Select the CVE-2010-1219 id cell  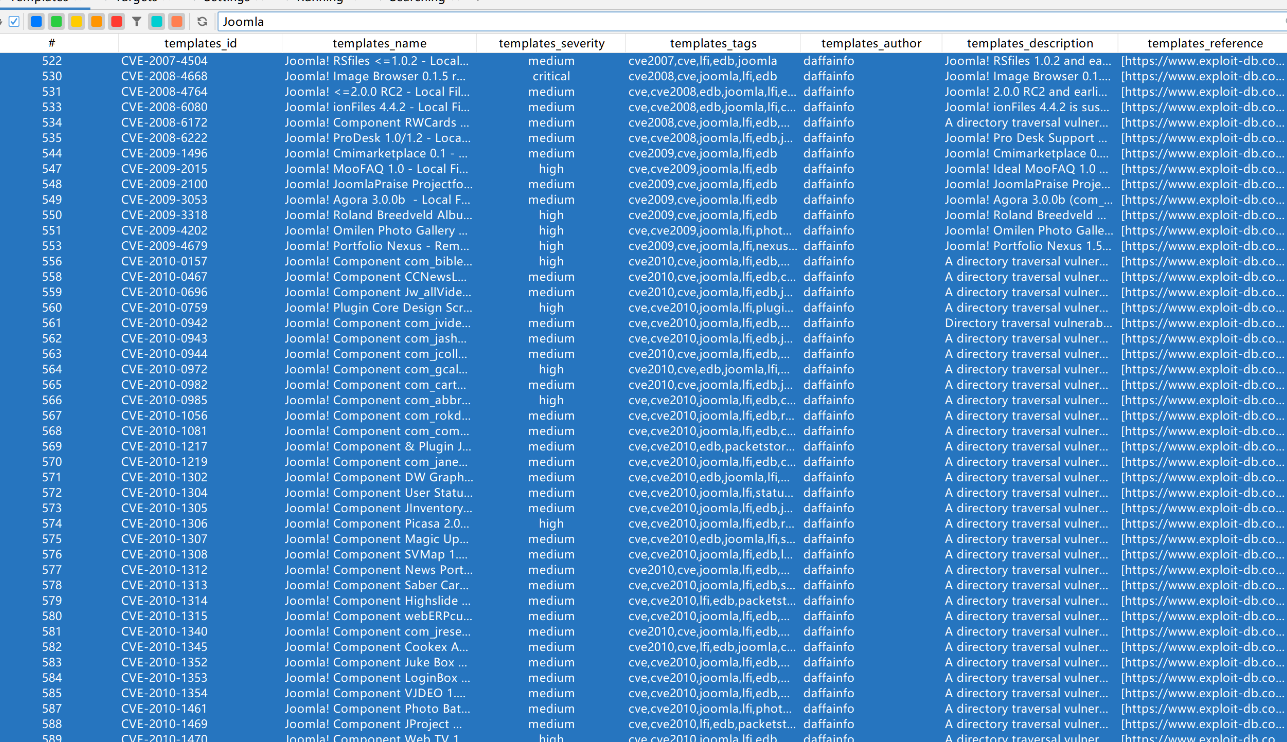click(164, 462)
